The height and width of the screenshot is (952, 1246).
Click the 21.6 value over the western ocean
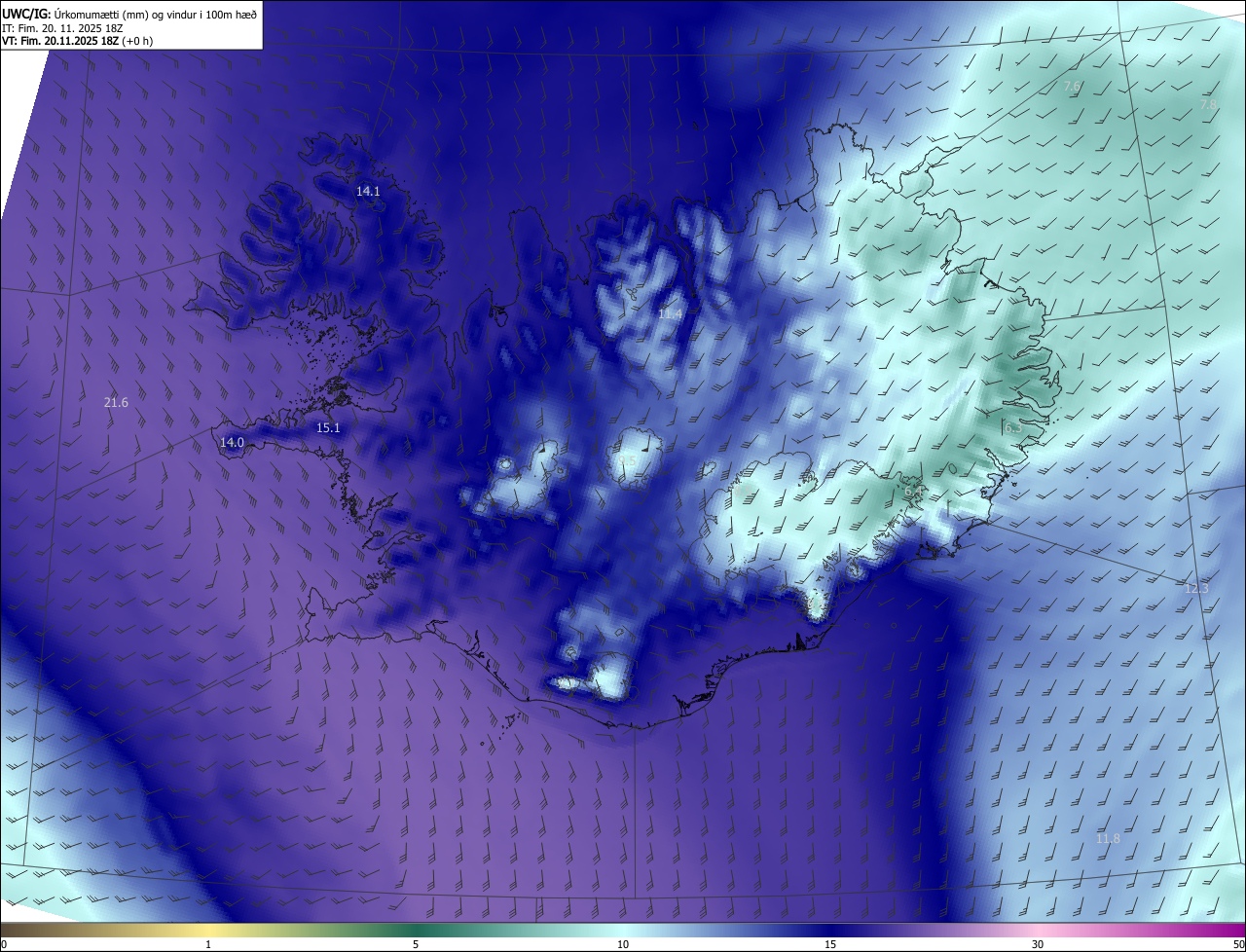click(116, 402)
